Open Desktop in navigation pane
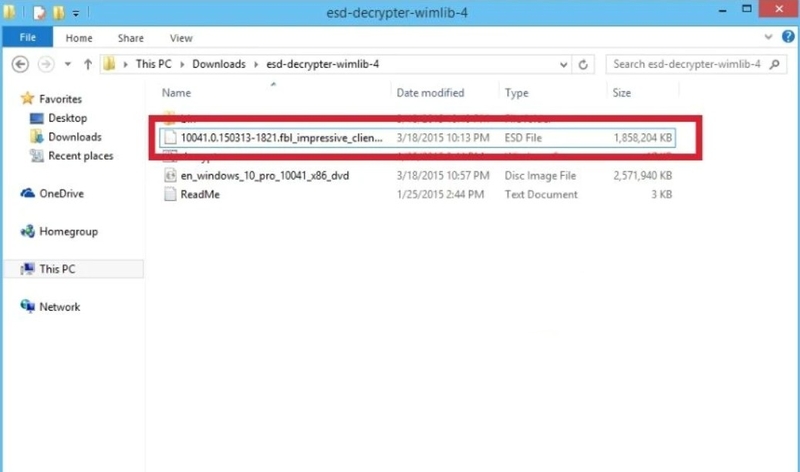 (x=67, y=118)
